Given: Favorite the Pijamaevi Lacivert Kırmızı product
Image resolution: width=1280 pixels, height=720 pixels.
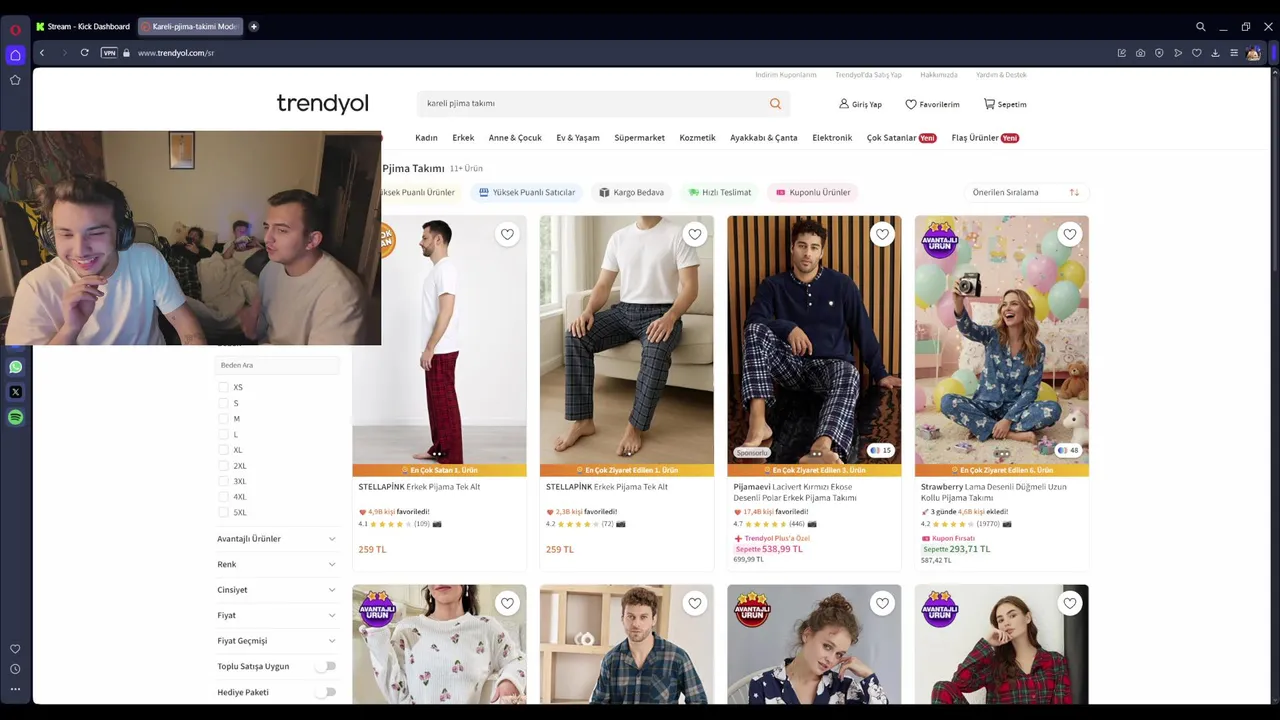Looking at the screenshot, I should point(882,234).
